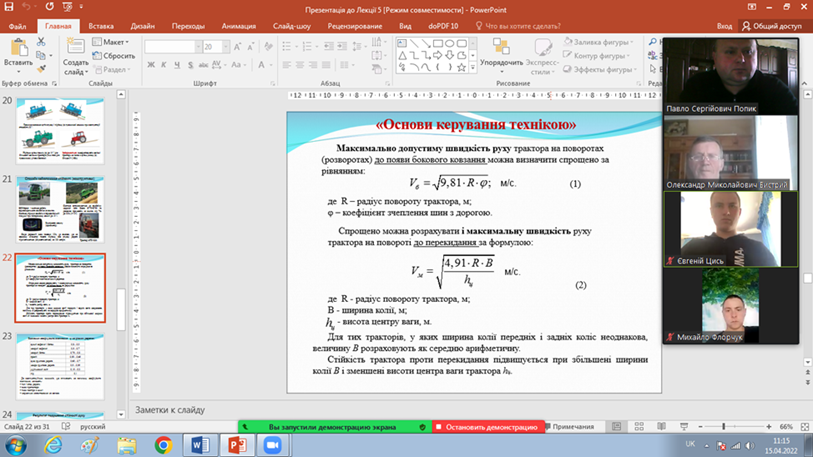Justify the paragraph text

pos(326,65)
